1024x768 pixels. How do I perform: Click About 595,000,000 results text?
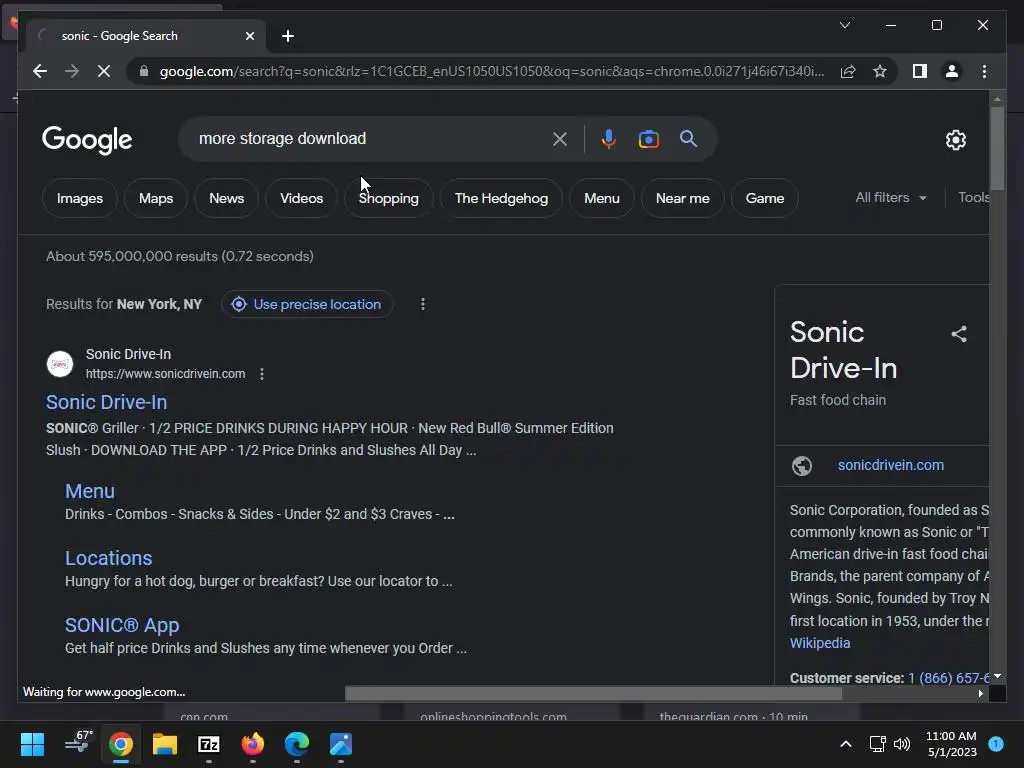click(180, 256)
